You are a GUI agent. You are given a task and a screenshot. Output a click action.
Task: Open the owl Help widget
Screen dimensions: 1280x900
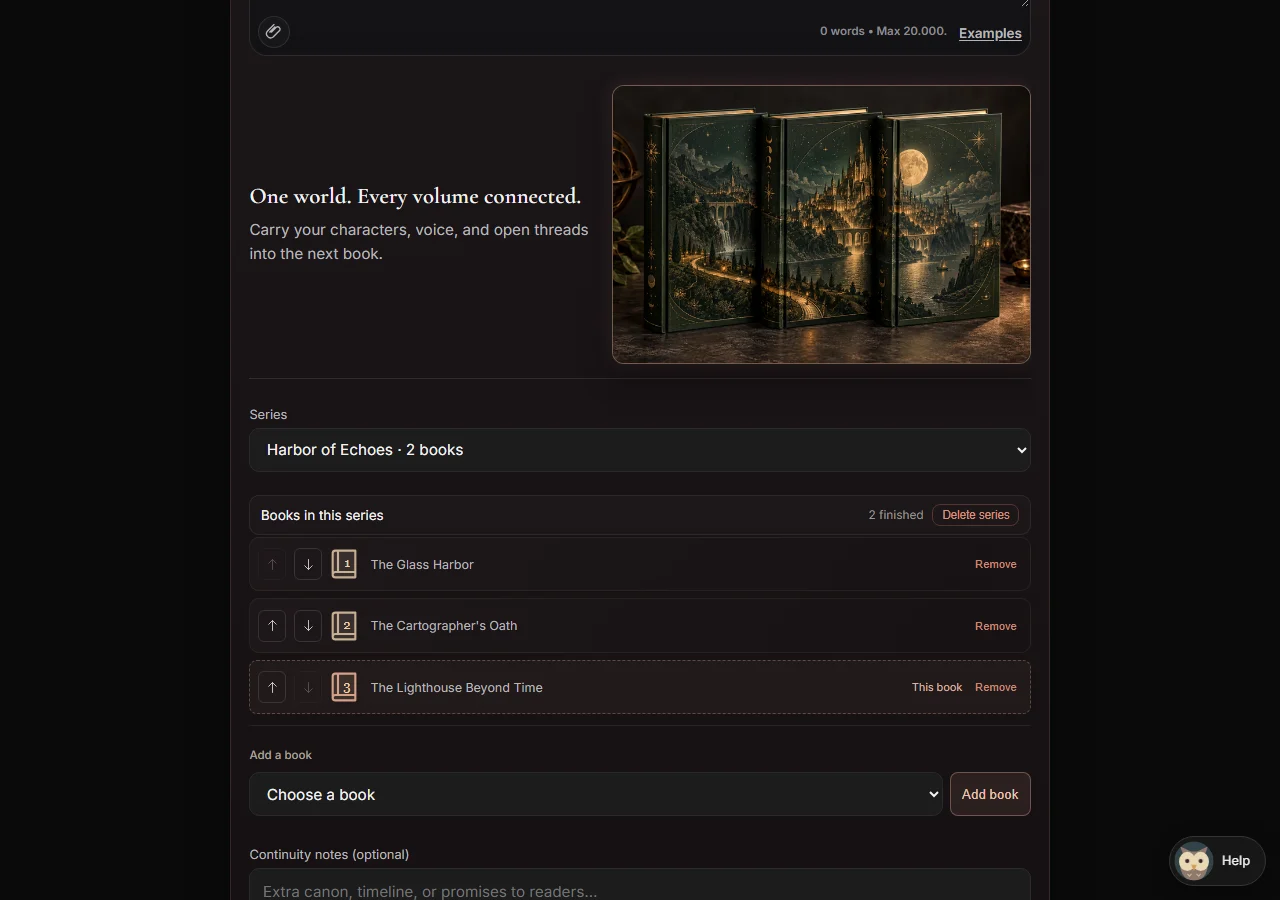pyautogui.click(x=1217, y=860)
